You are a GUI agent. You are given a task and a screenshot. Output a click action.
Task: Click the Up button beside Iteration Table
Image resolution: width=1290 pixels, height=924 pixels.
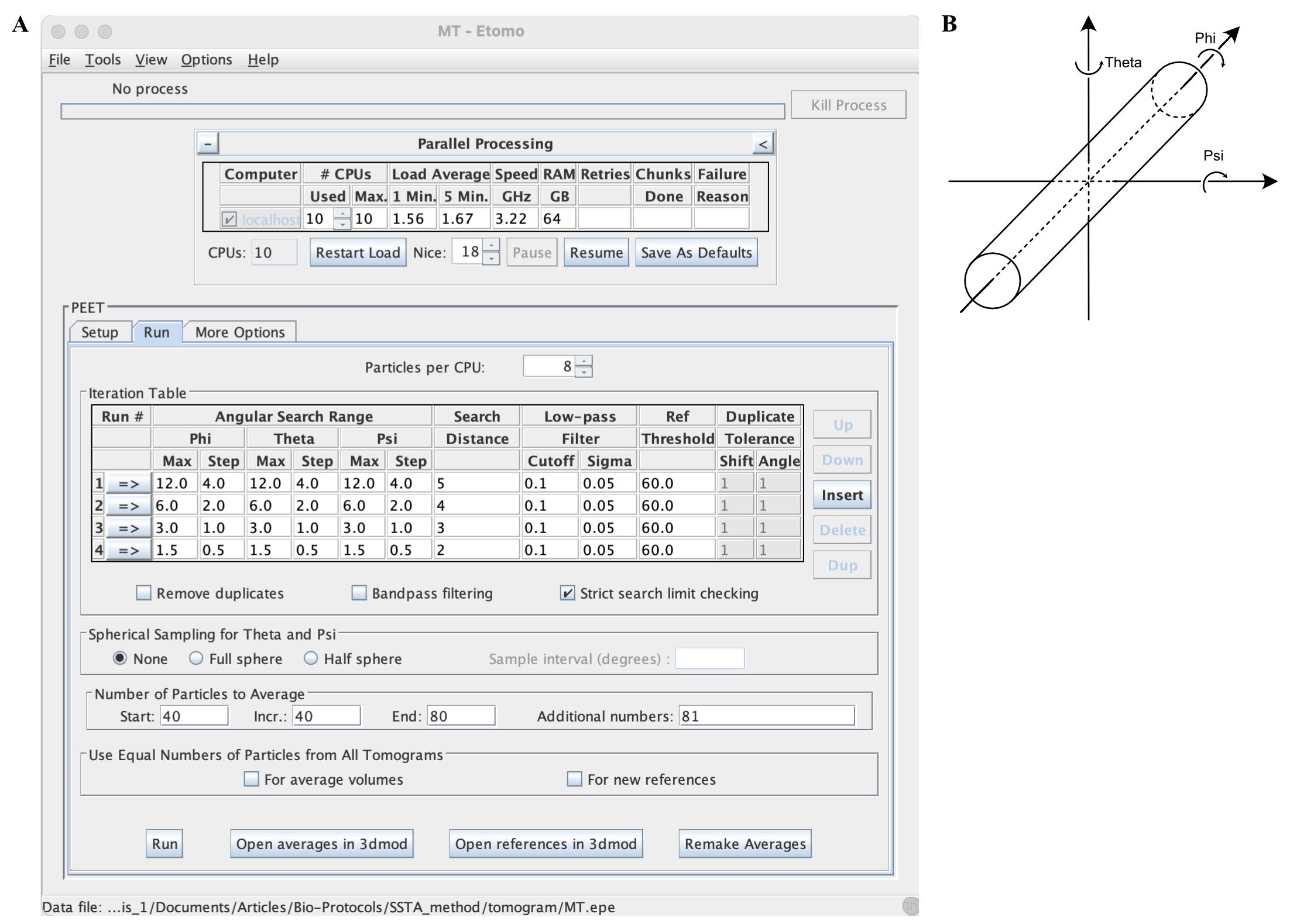(x=842, y=424)
